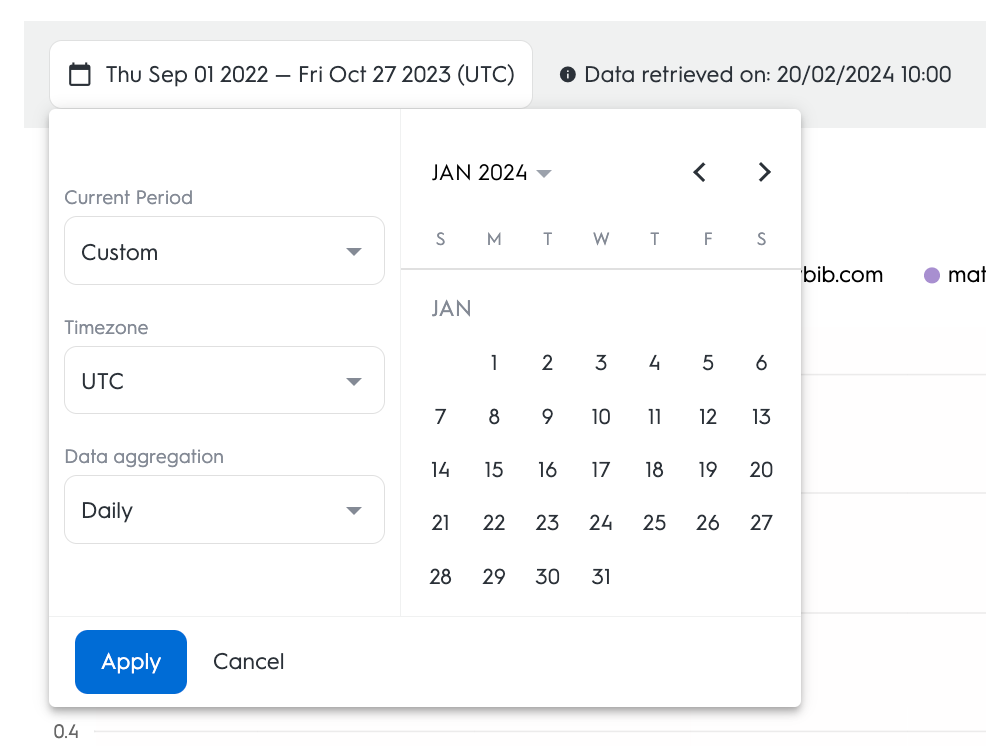The image size is (986, 746).
Task: Click January 20 in calendar grid
Action: click(761, 470)
